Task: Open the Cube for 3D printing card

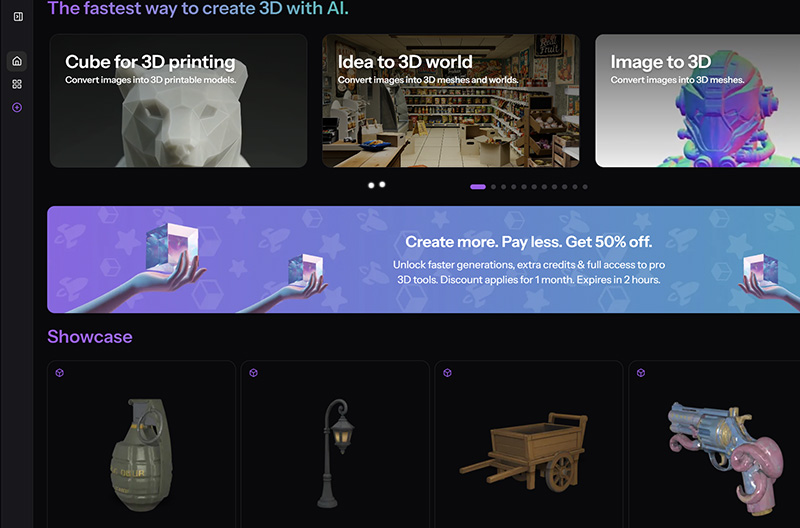Action: 178,100
